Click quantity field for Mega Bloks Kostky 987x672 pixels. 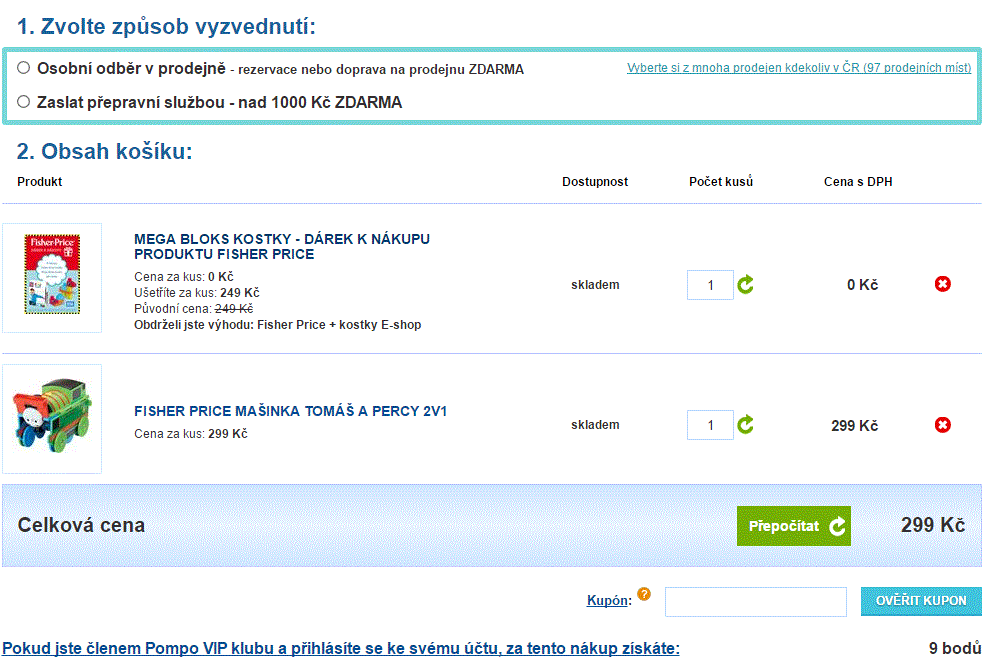point(710,285)
